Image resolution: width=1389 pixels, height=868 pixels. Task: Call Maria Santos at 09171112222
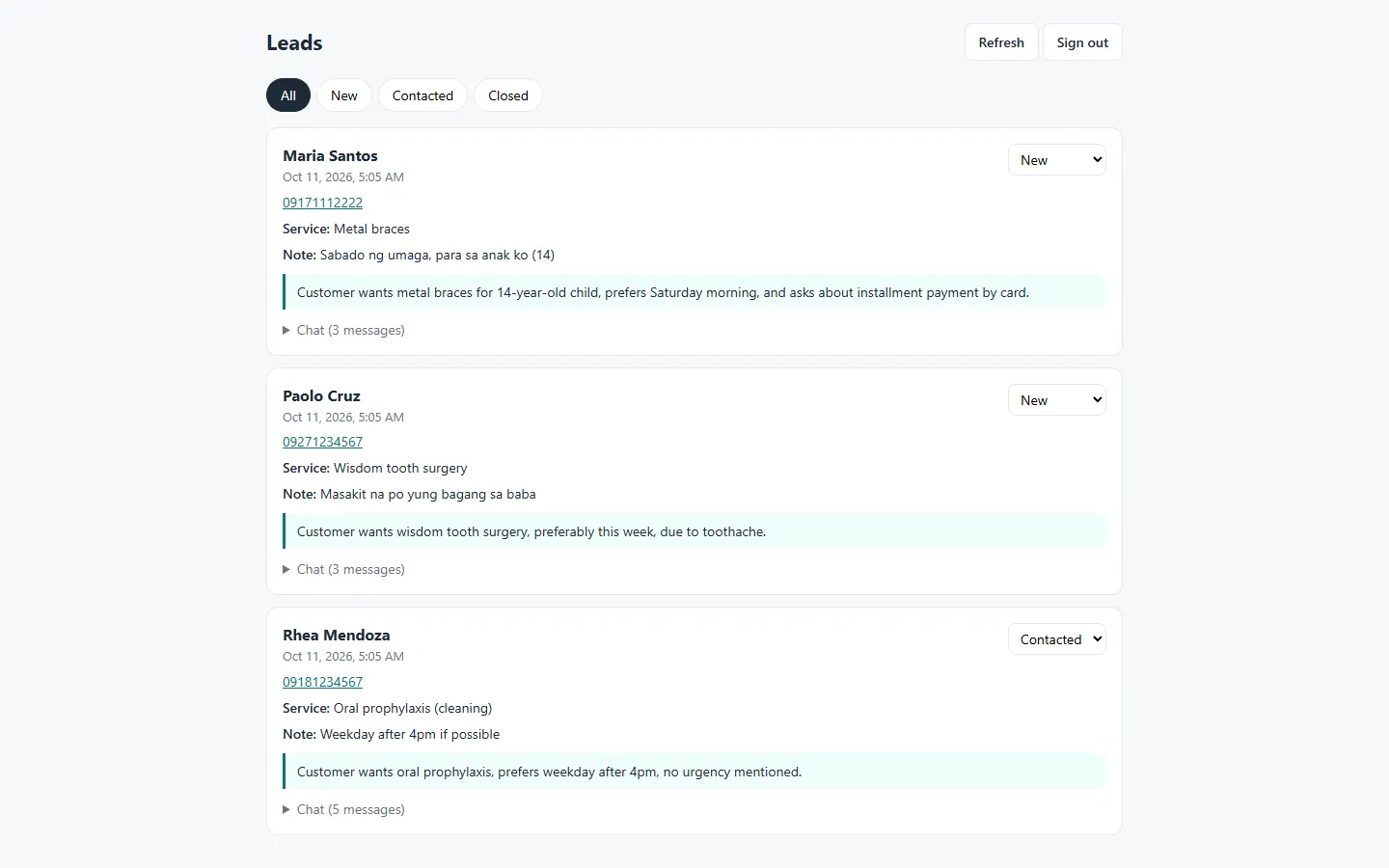click(x=323, y=203)
